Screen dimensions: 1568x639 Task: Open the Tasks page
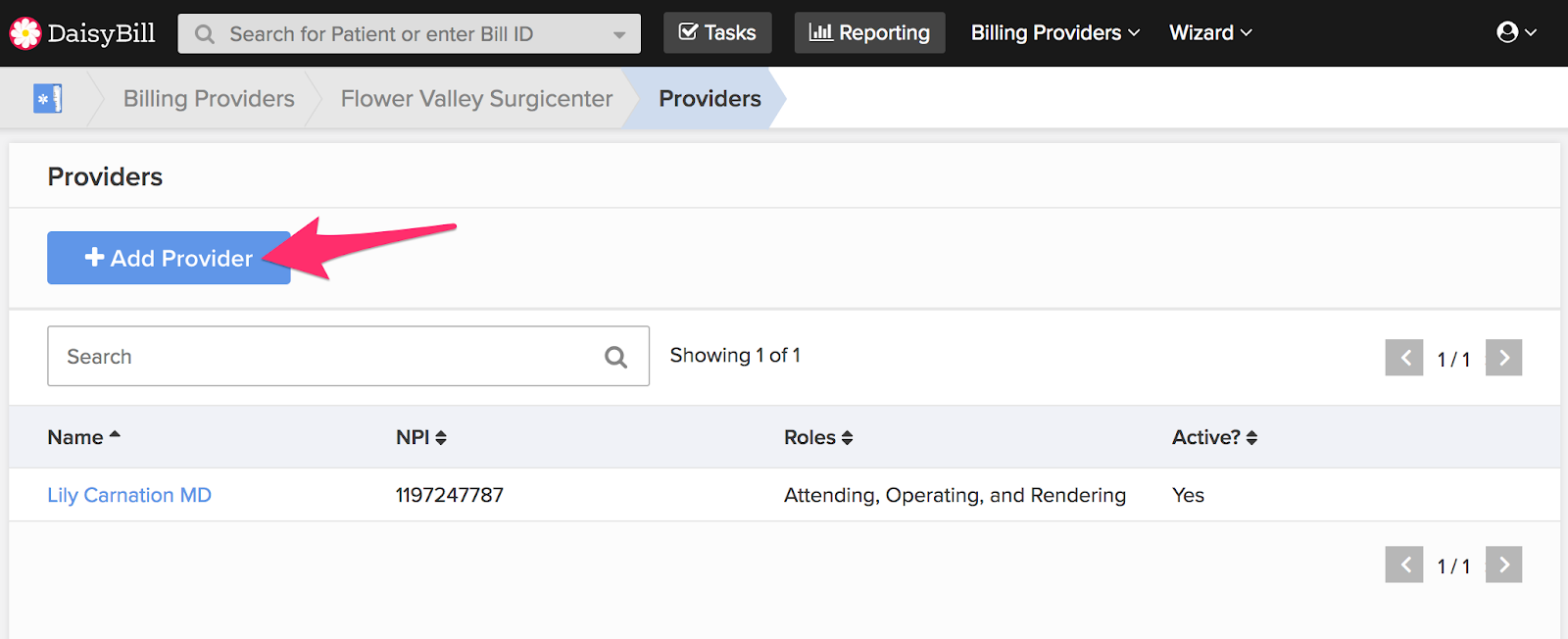717,32
